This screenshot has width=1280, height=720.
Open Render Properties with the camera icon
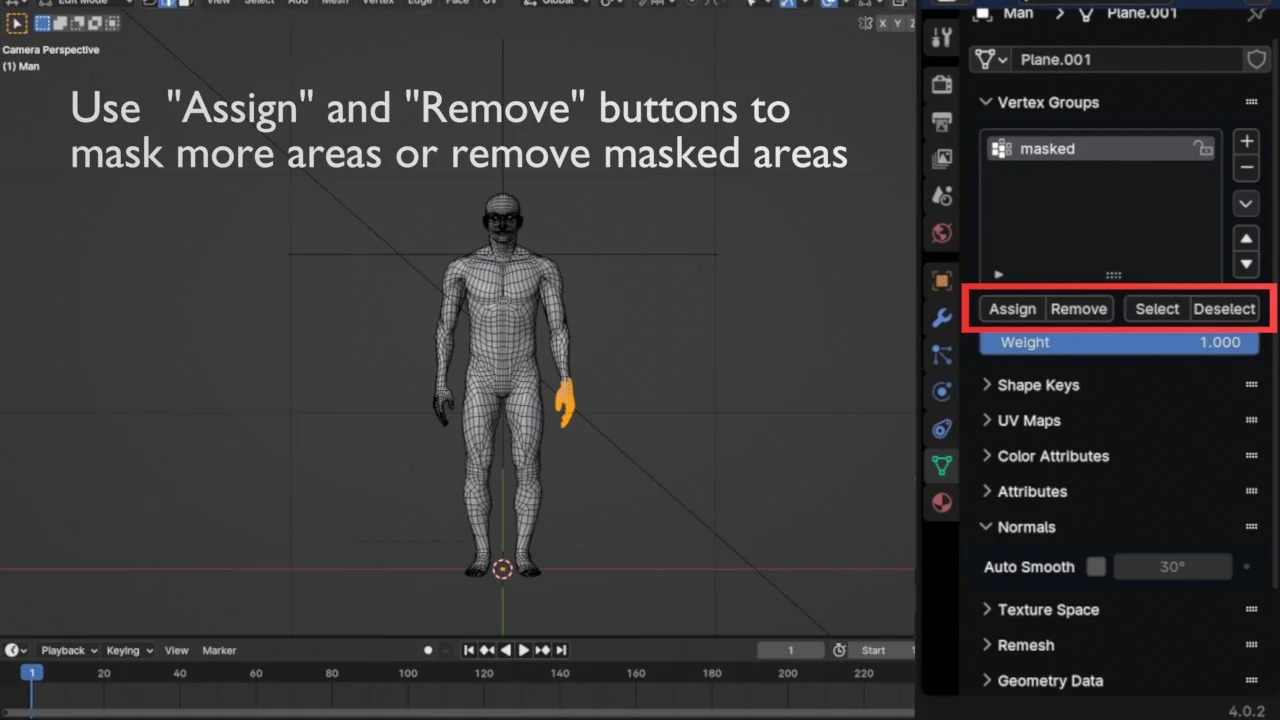(x=941, y=84)
